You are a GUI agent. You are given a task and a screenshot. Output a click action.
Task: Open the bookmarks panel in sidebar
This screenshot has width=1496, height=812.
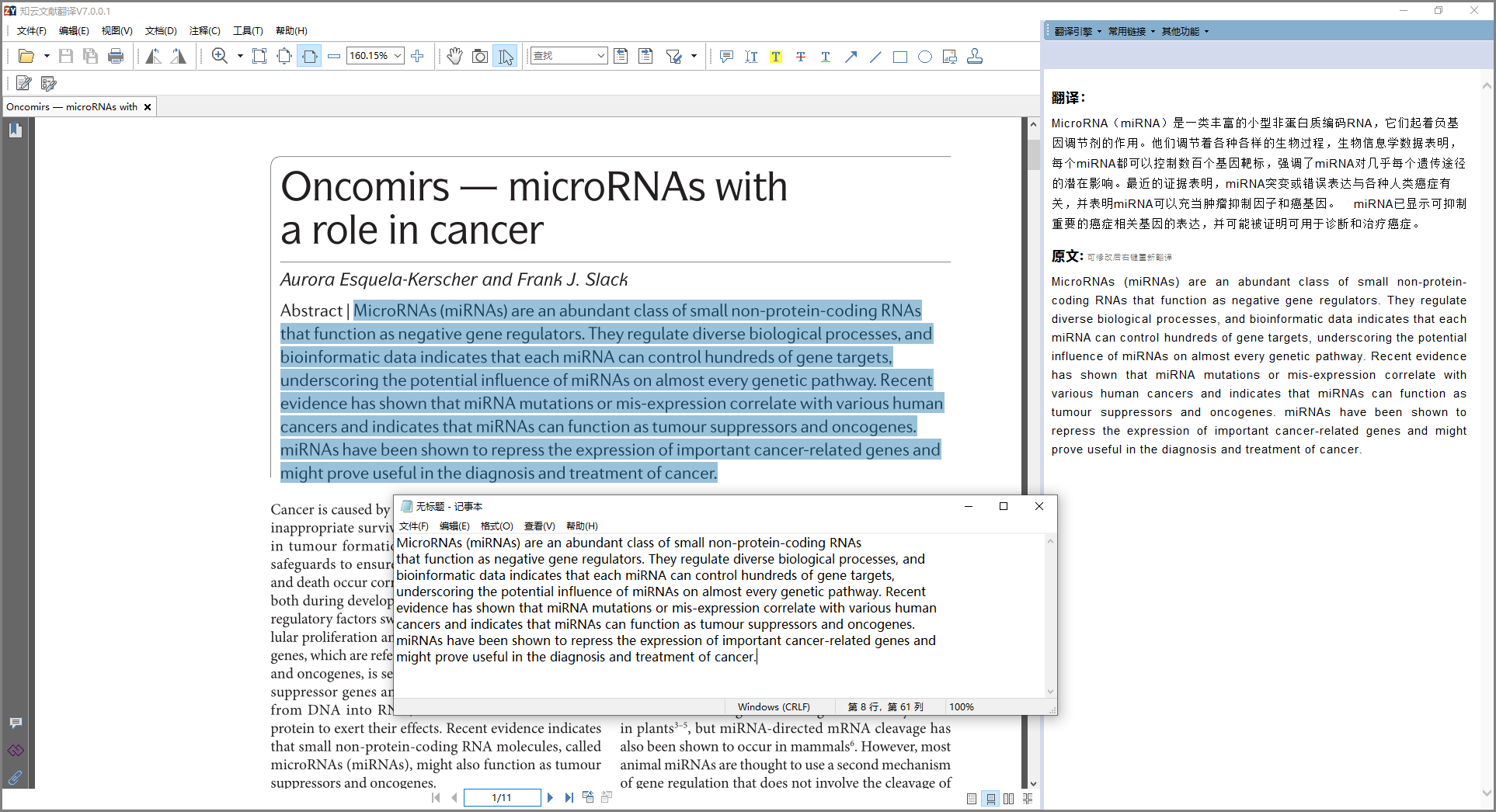tap(16, 130)
